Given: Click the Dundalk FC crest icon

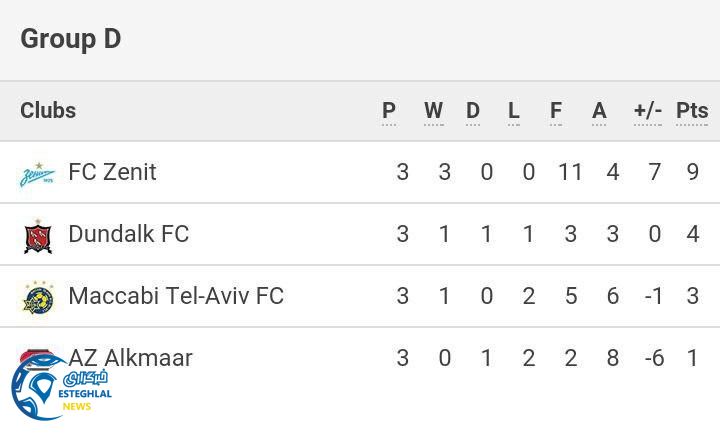Looking at the screenshot, I should tap(38, 236).
